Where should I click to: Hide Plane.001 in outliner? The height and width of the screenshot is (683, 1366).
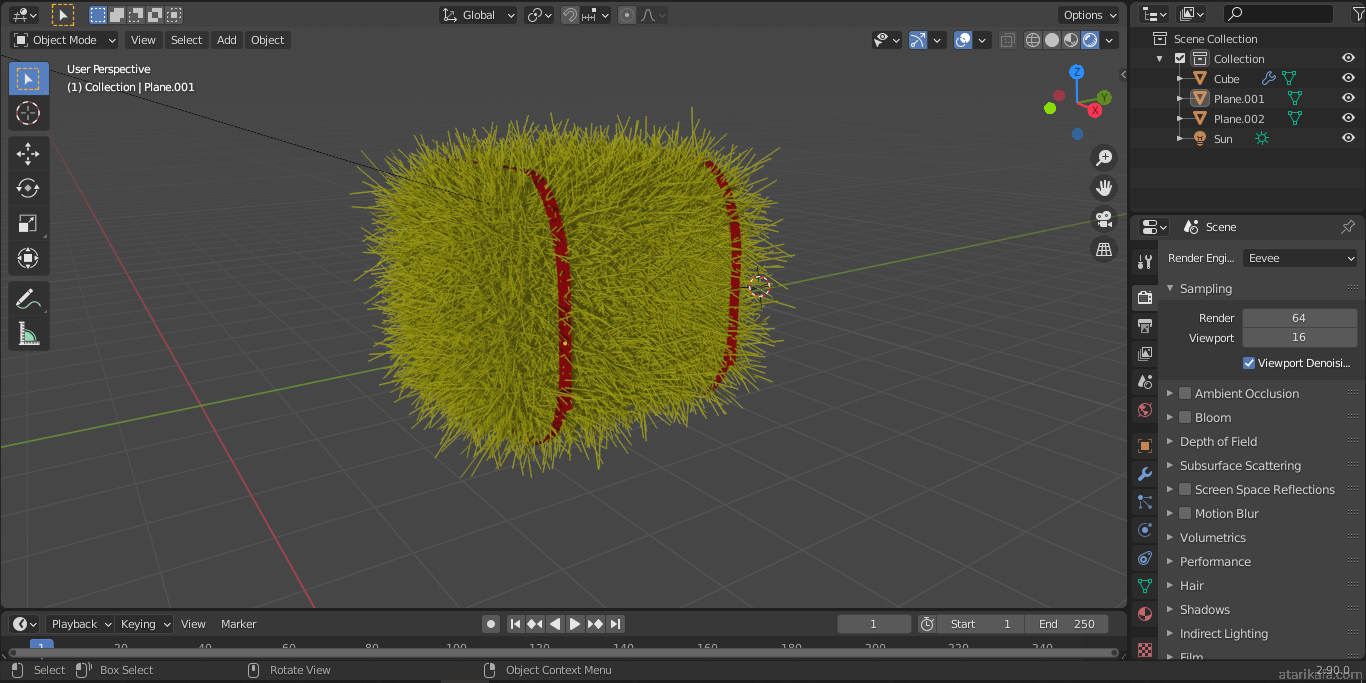click(1348, 99)
